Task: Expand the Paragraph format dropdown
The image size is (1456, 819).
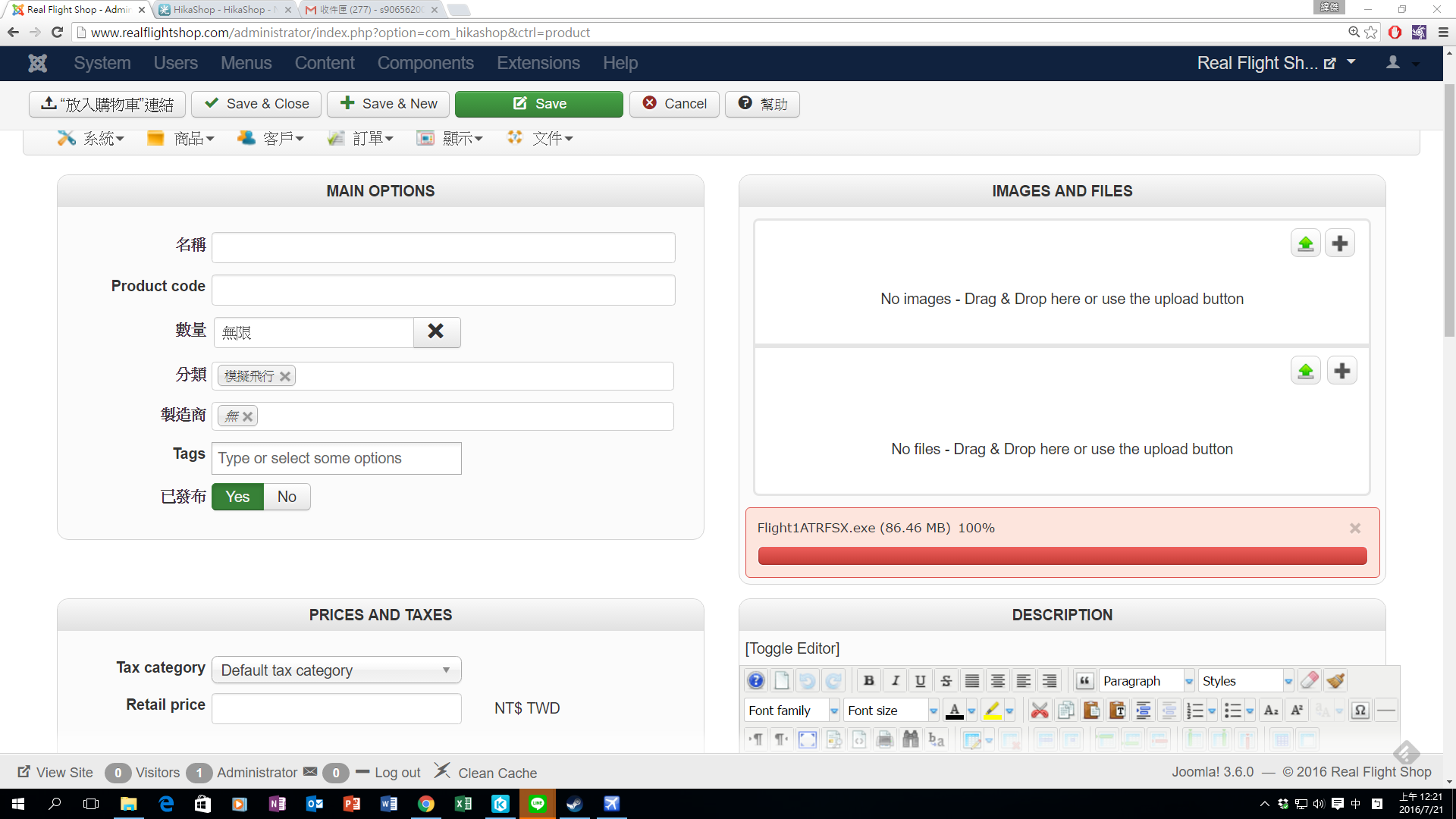Action: [x=1146, y=680]
